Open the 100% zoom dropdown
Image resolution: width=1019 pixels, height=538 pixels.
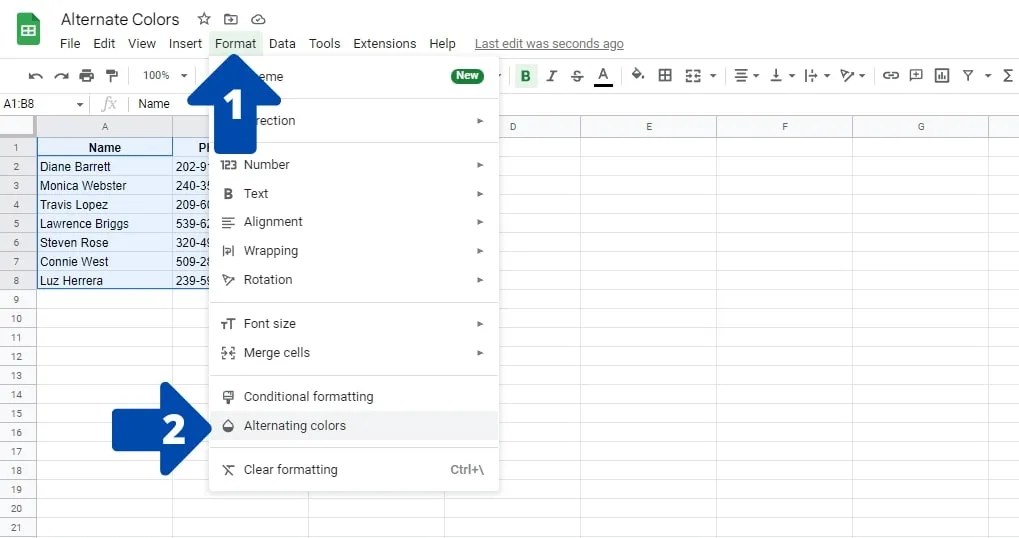[165, 75]
